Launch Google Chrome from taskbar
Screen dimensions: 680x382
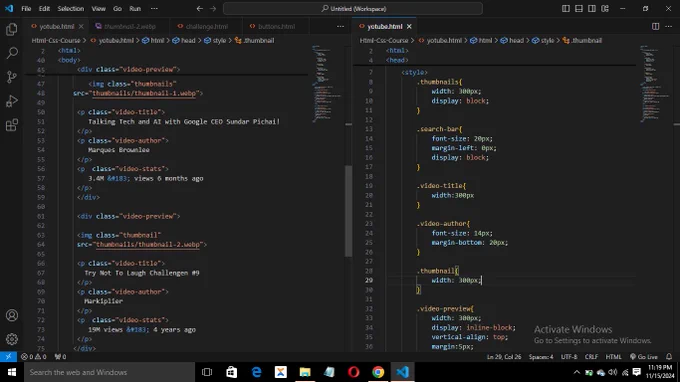coord(378,372)
